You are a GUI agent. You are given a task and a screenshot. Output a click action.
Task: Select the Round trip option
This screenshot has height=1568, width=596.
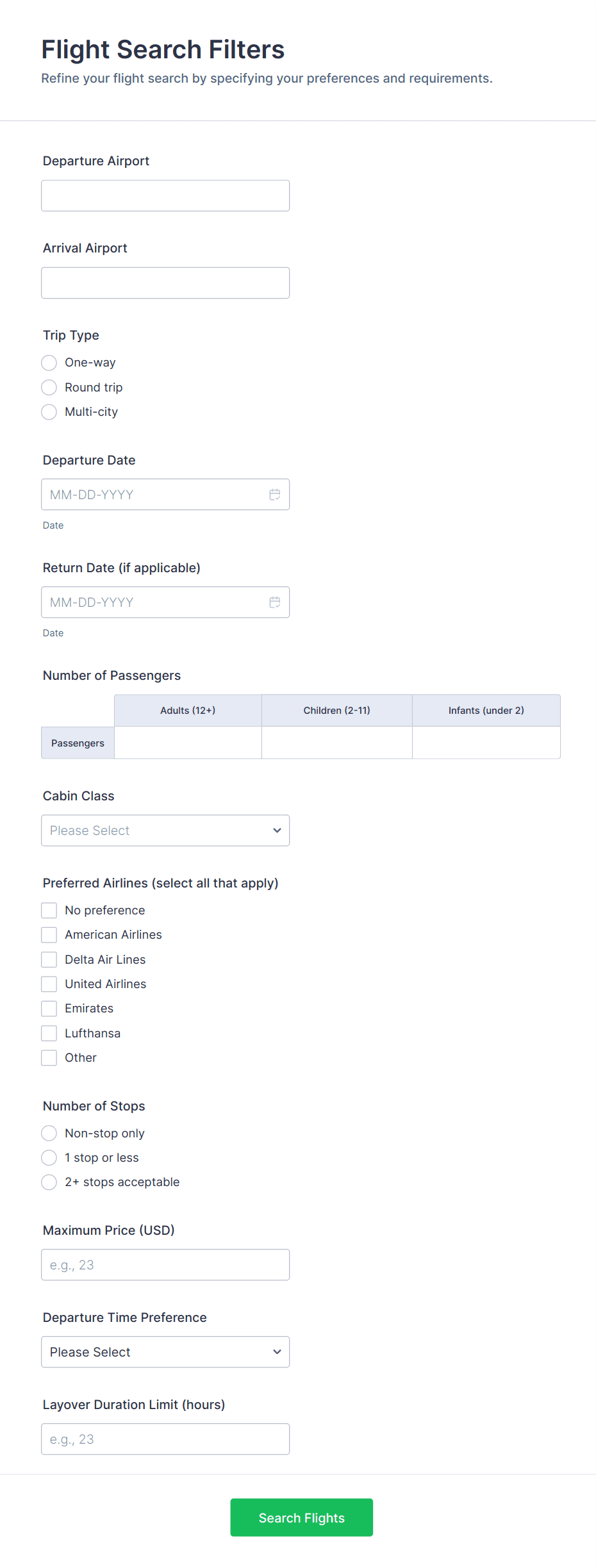(49, 388)
